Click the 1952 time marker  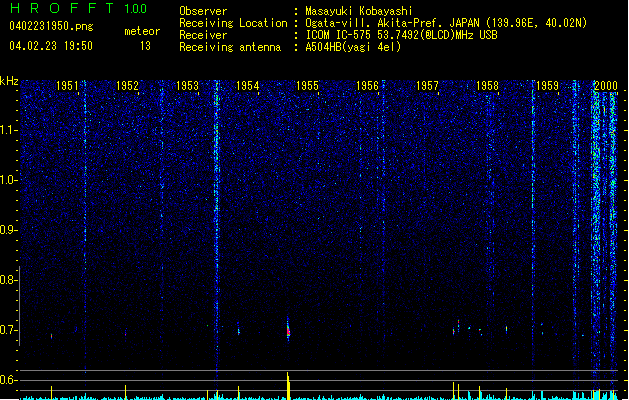[x=127, y=86]
